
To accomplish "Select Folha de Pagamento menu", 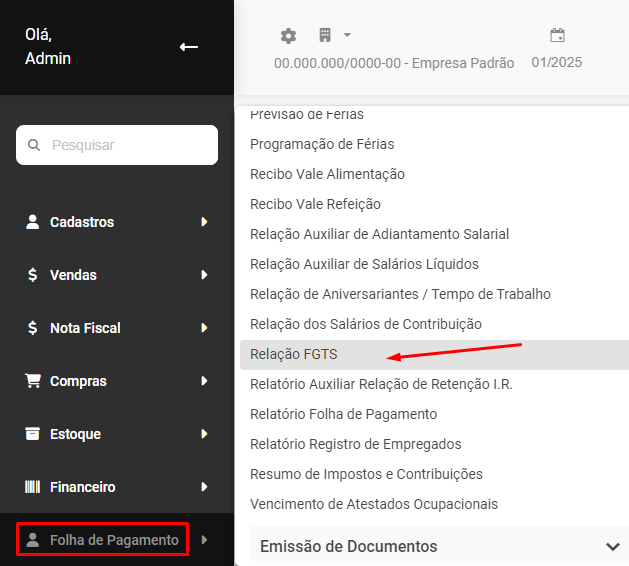I will (114, 540).
